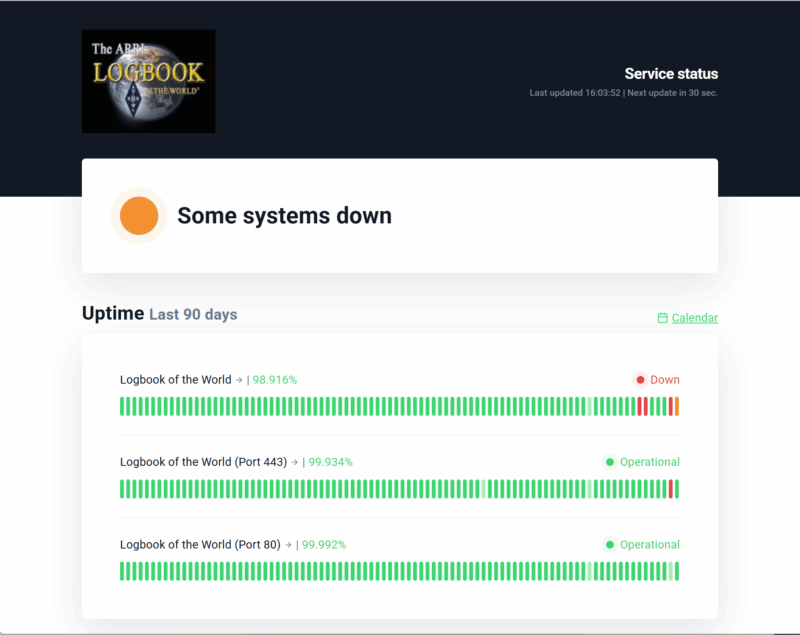Click the arrow icon next to 99.992%
Image resolution: width=800 pixels, height=635 pixels.
click(288, 545)
